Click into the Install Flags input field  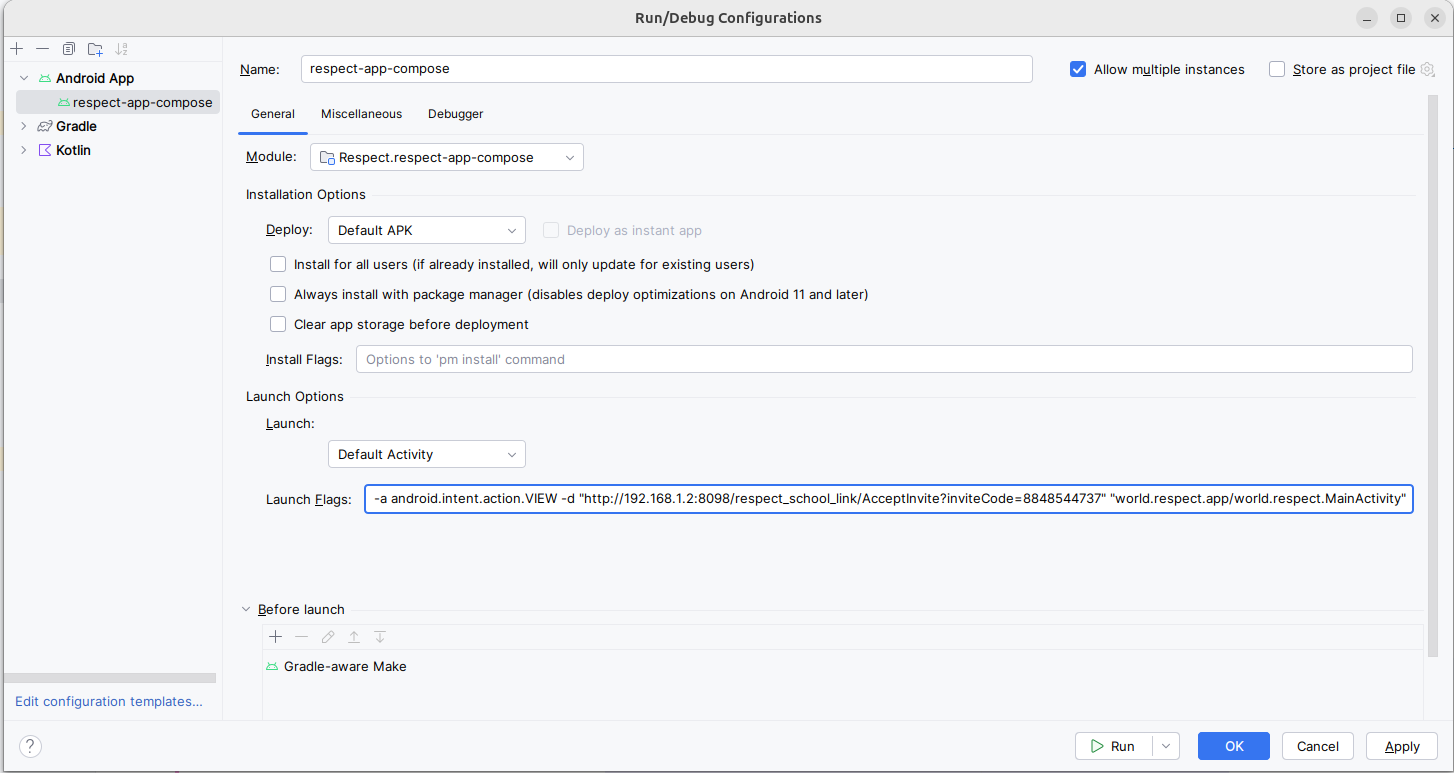883,359
